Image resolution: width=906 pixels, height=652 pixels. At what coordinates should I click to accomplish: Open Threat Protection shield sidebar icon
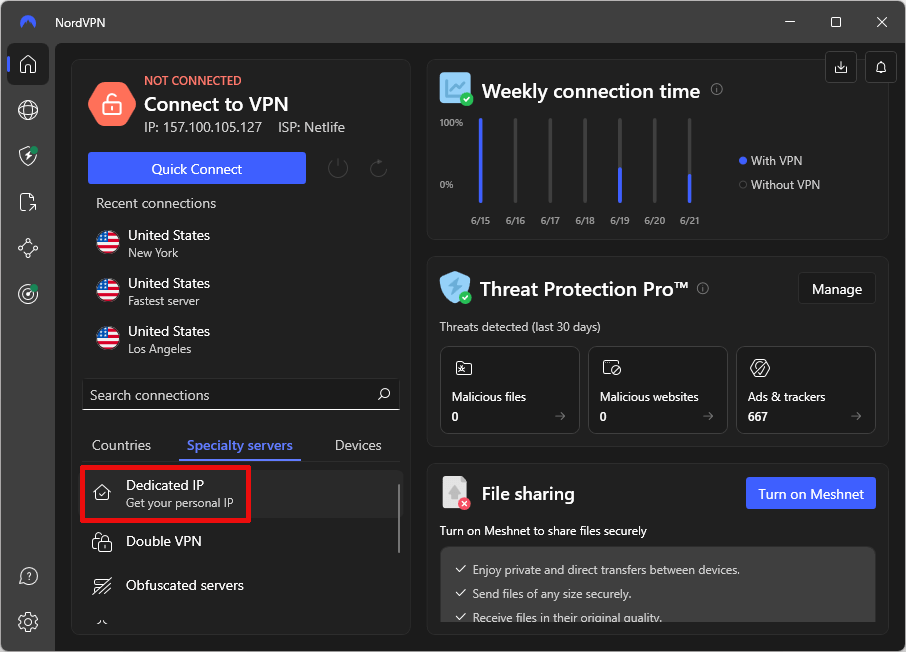28,155
